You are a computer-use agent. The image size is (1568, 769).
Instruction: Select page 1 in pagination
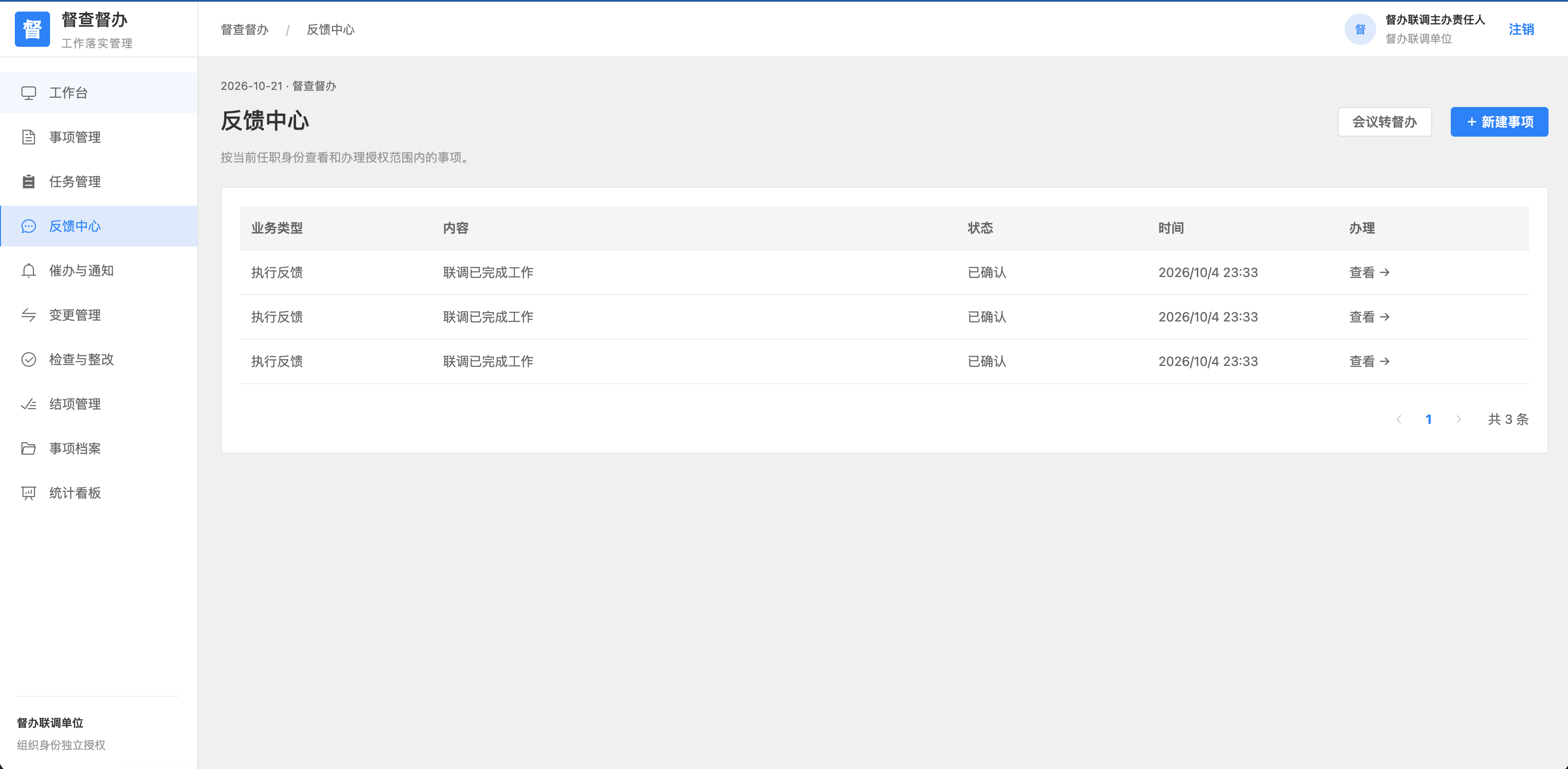tap(1429, 419)
